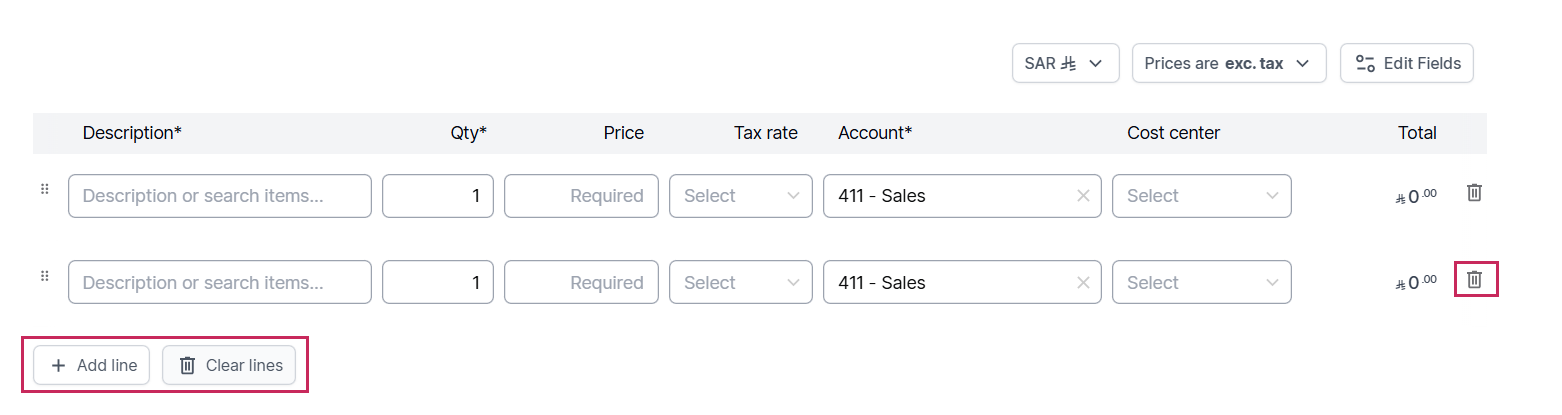Focus first row description search field
1562x415 pixels.
click(x=220, y=196)
